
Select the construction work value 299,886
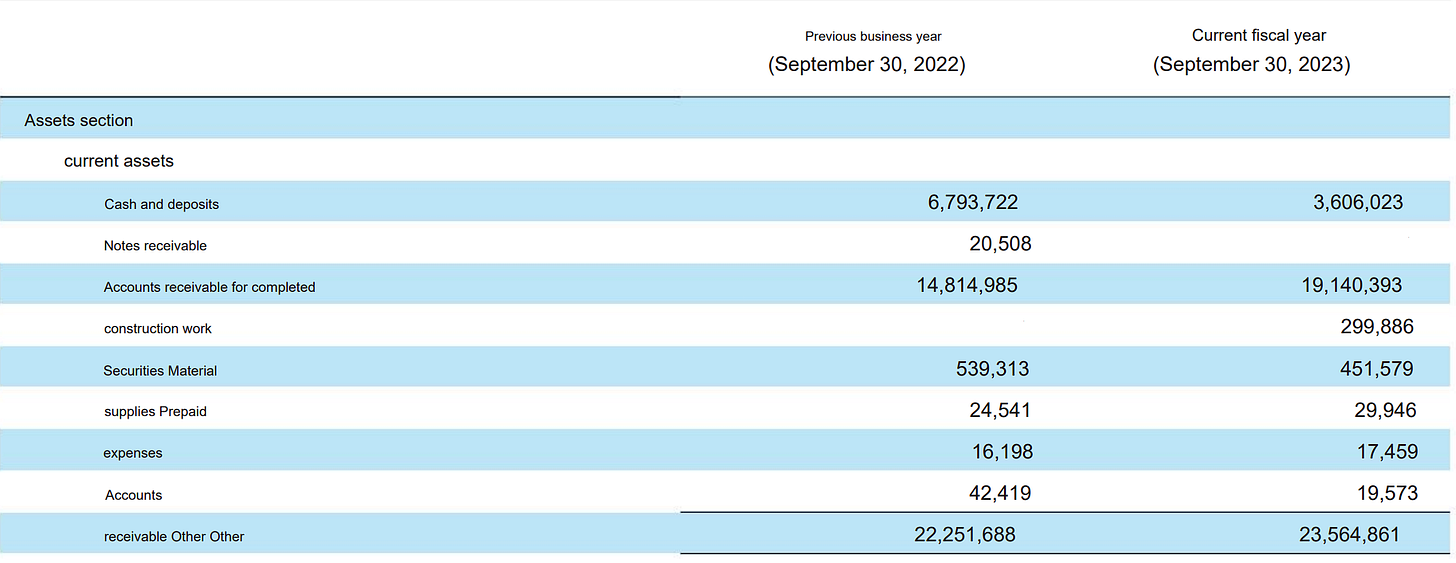pos(1377,326)
